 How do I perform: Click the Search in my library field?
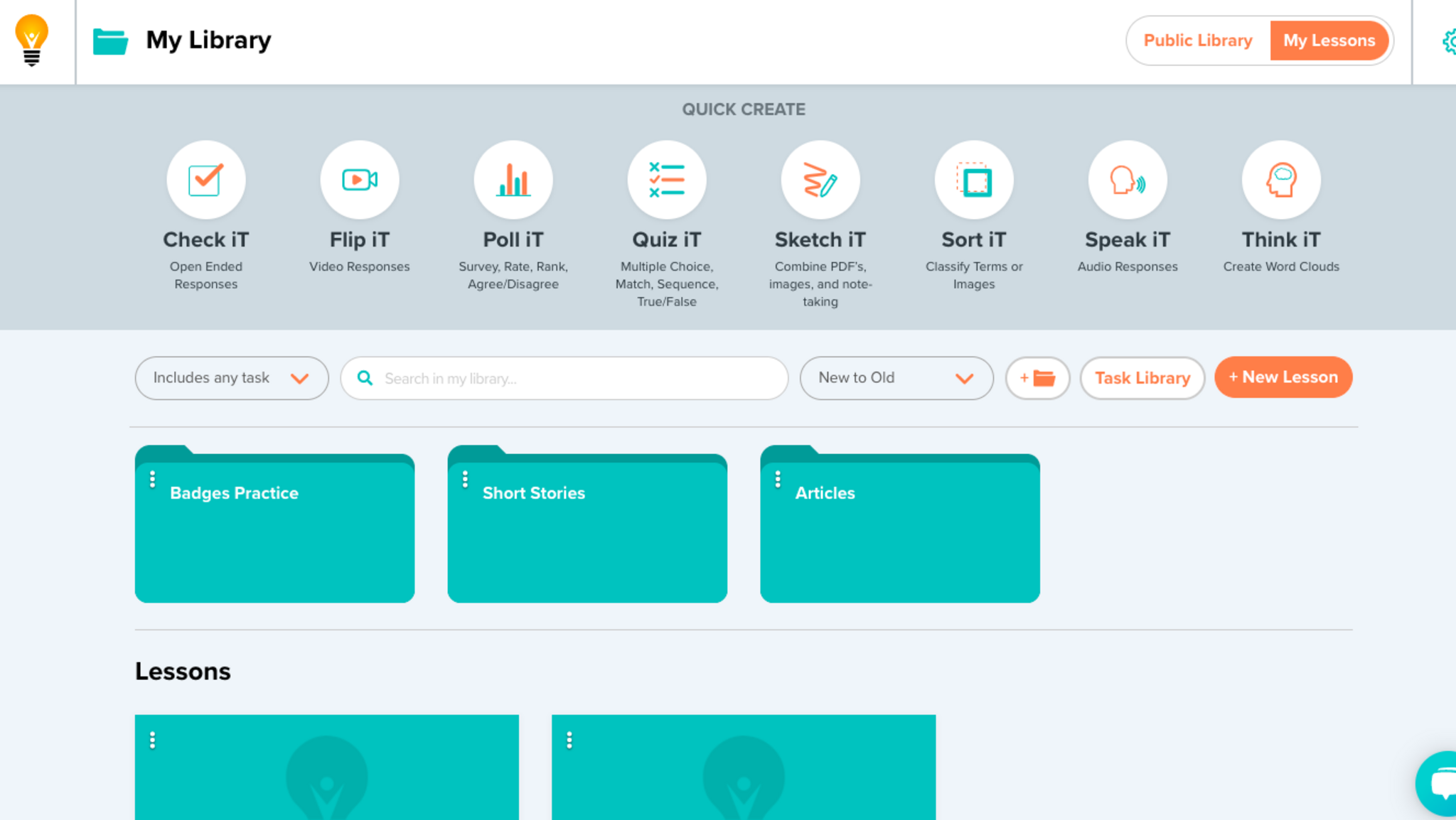point(576,378)
